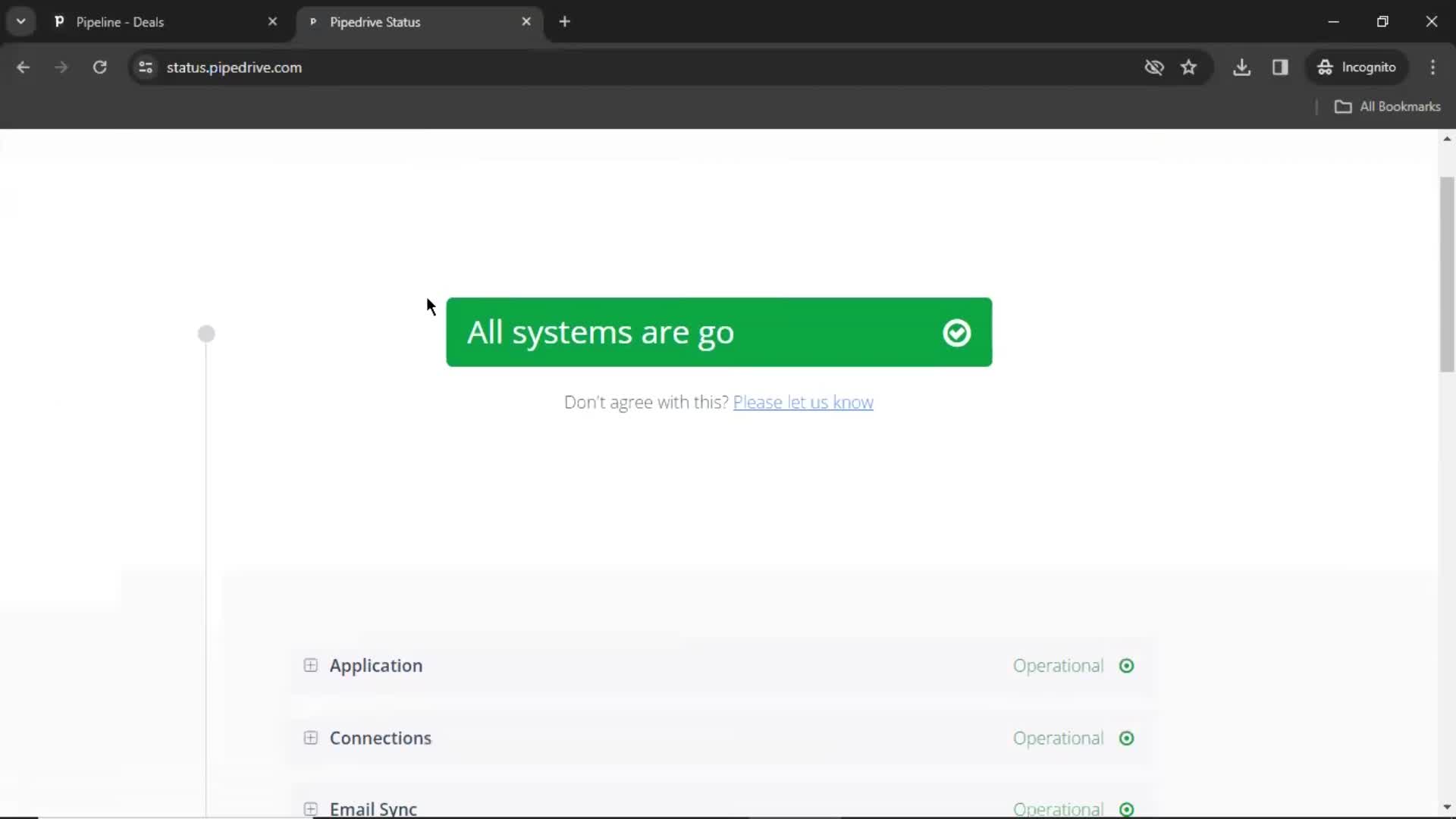Toggle the browser side panel

(x=1280, y=67)
